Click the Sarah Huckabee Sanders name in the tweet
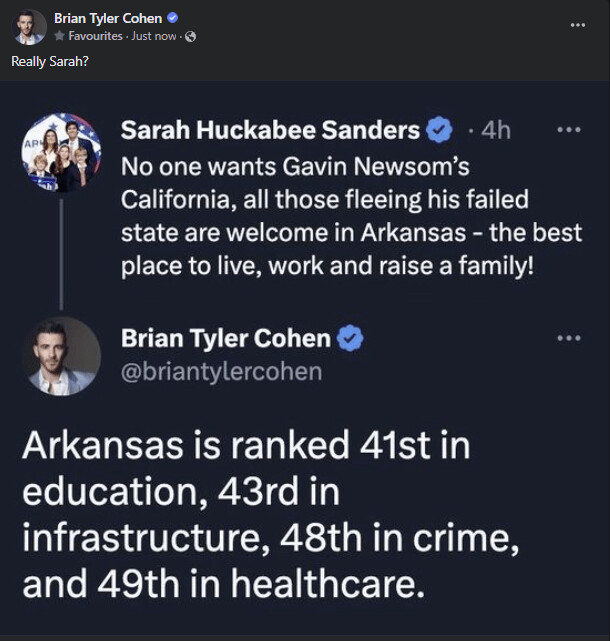The height and width of the screenshot is (641, 610). click(x=270, y=130)
